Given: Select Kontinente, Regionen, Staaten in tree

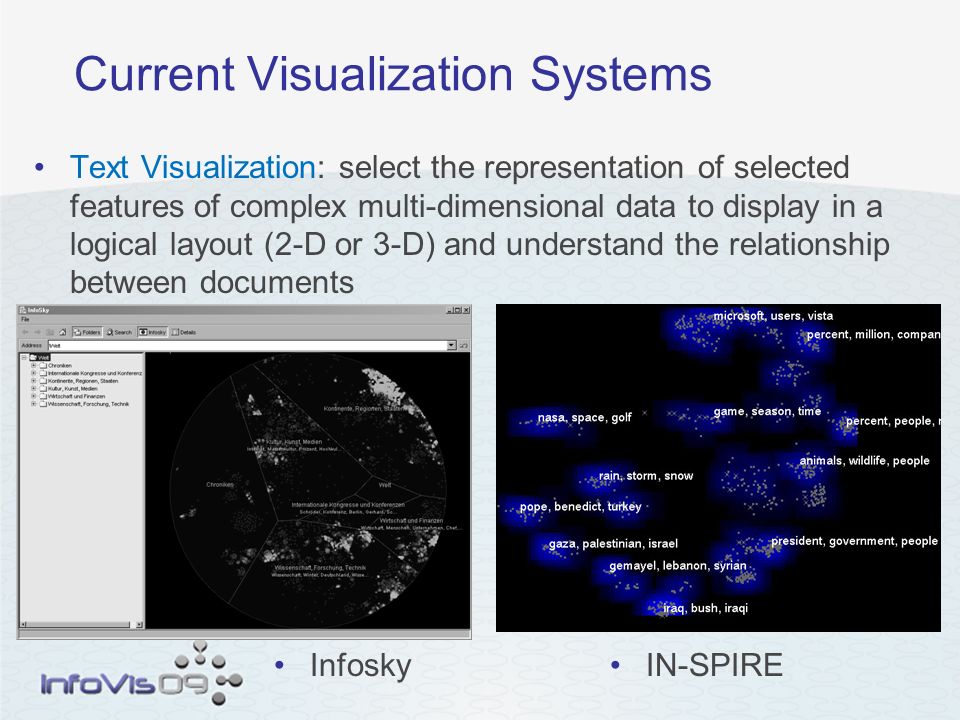Looking at the screenshot, I should point(83,381).
